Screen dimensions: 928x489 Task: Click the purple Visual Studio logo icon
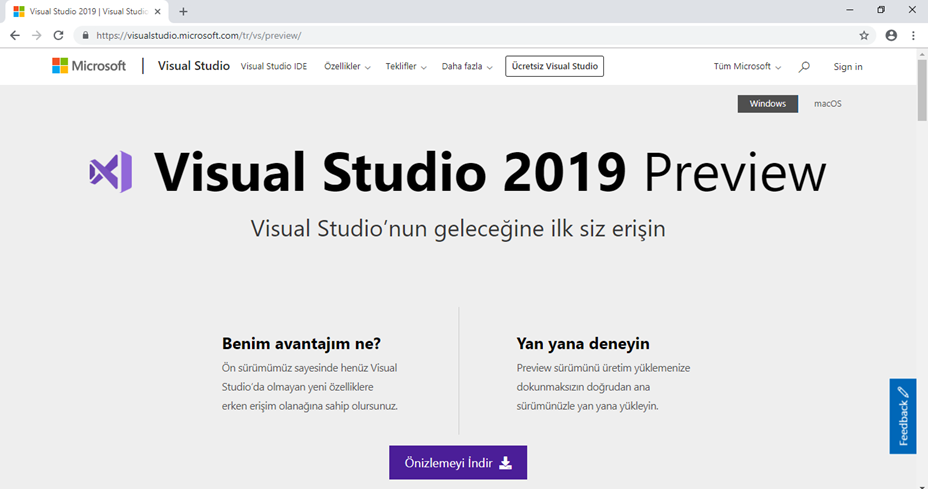pos(111,172)
